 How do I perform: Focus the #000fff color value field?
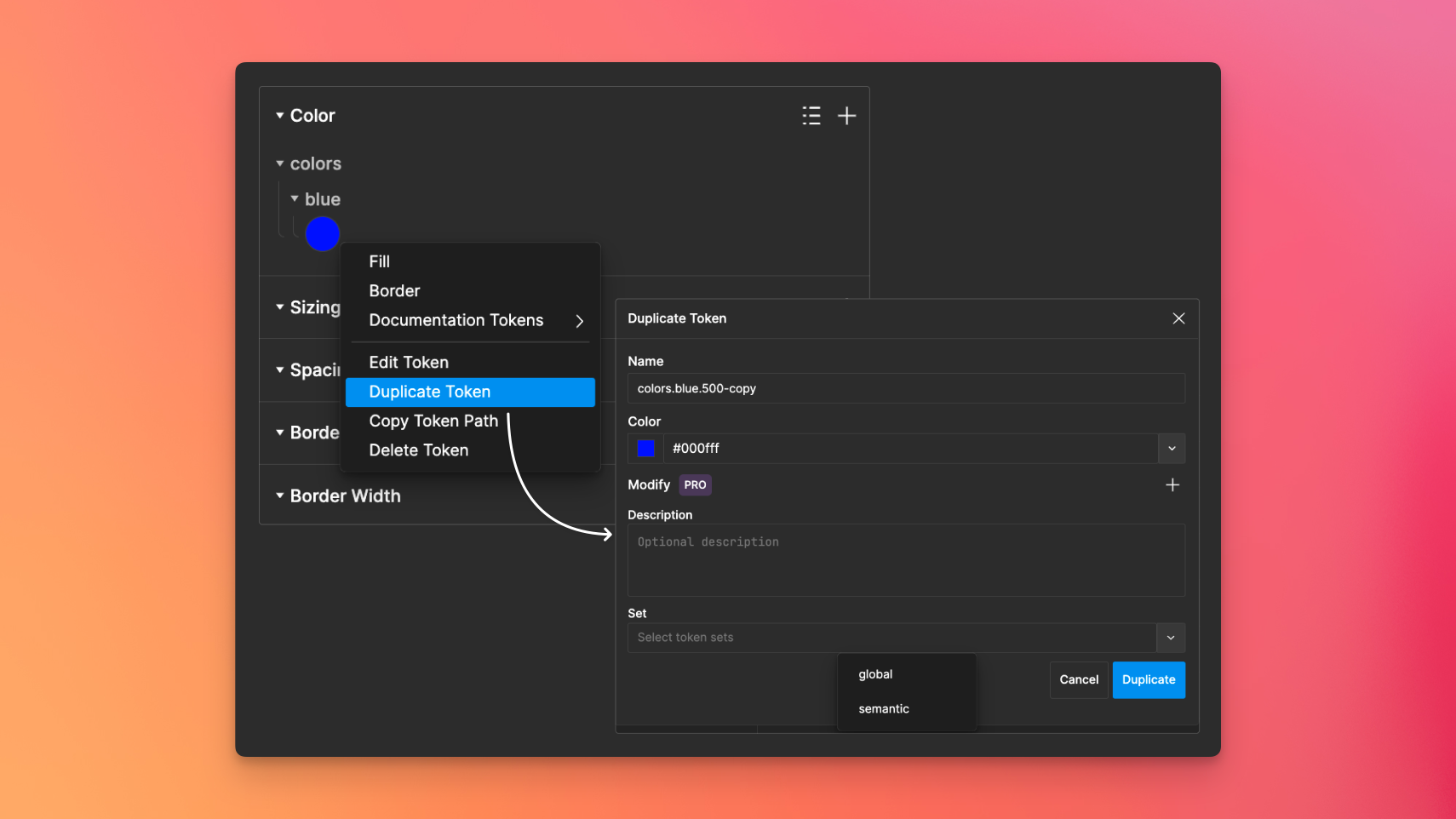click(x=911, y=449)
